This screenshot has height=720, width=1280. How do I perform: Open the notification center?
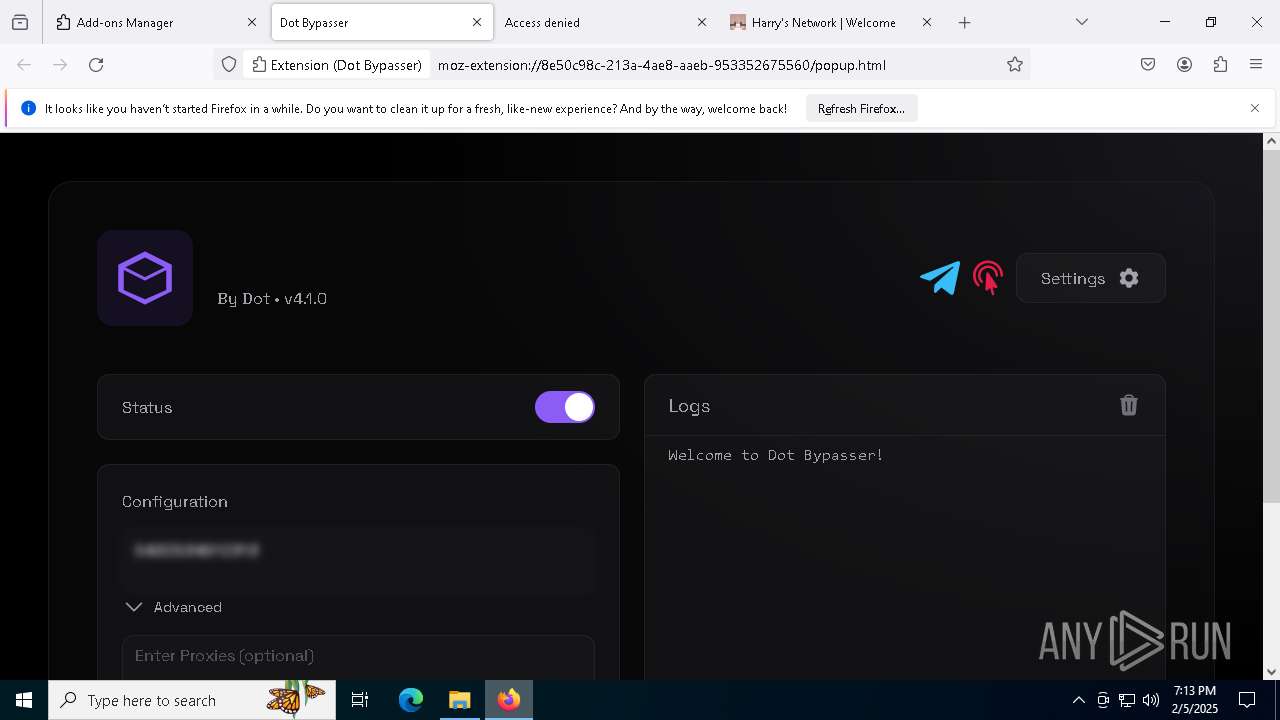(1247, 700)
